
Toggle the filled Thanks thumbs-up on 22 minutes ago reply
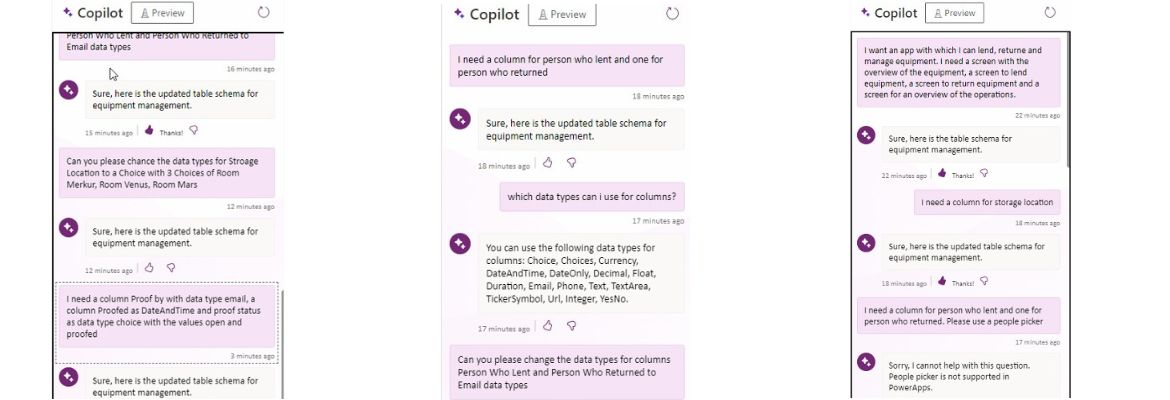[941, 173]
